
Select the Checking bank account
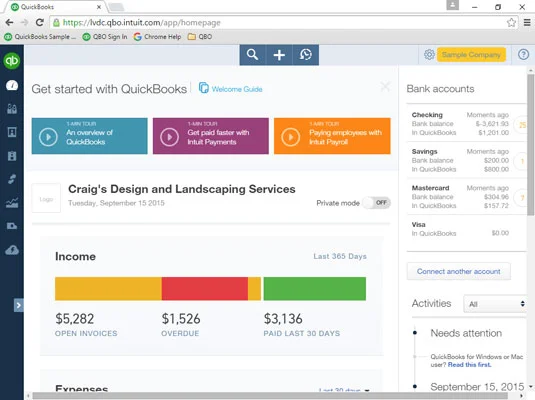[460, 124]
